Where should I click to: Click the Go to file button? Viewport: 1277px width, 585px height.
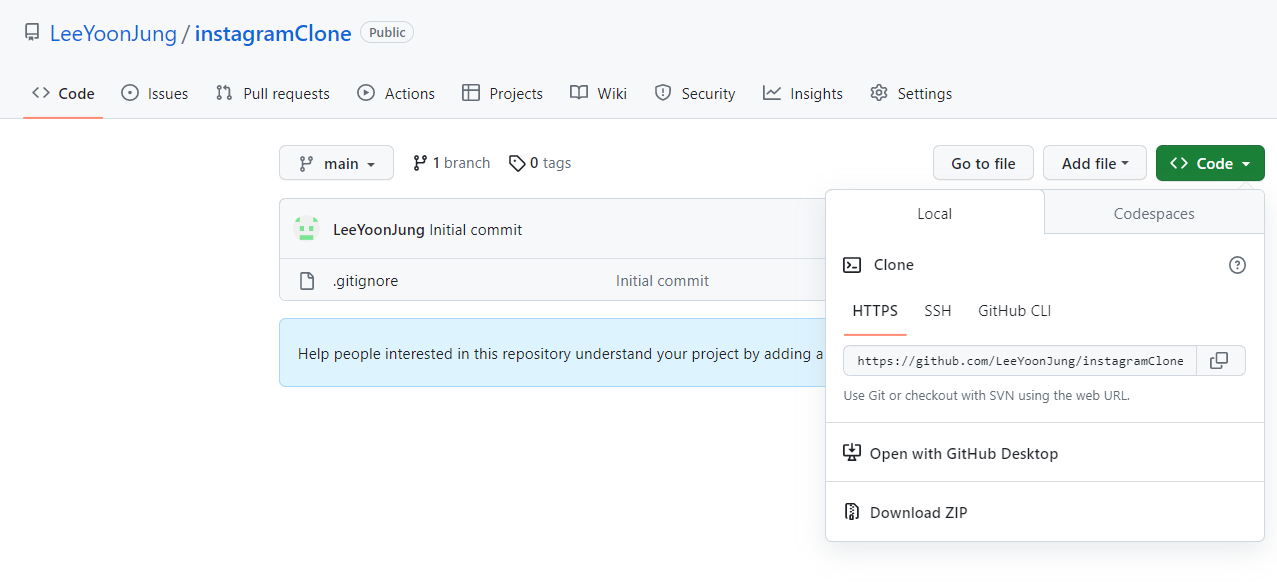tap(983, 163)
